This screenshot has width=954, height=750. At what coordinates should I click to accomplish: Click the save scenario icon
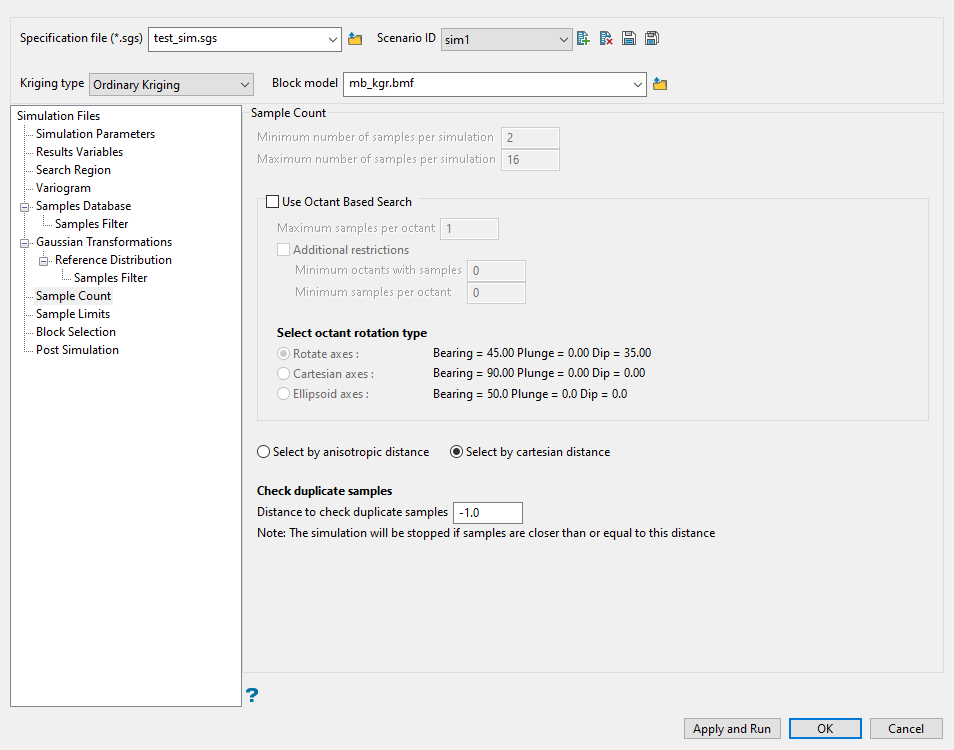tap(629, 39)
